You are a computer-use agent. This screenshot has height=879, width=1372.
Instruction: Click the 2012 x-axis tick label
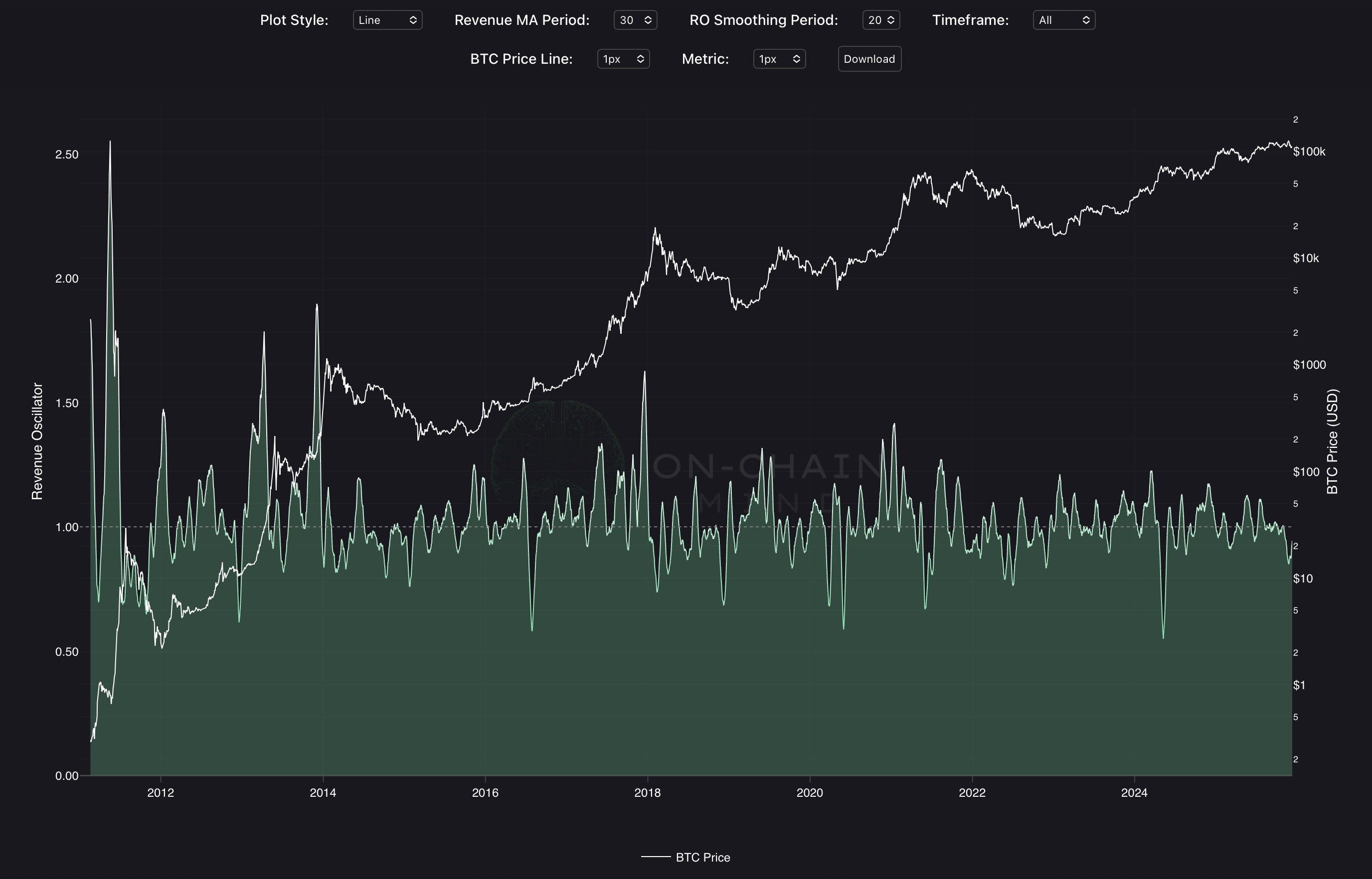(x=161, y=792)
